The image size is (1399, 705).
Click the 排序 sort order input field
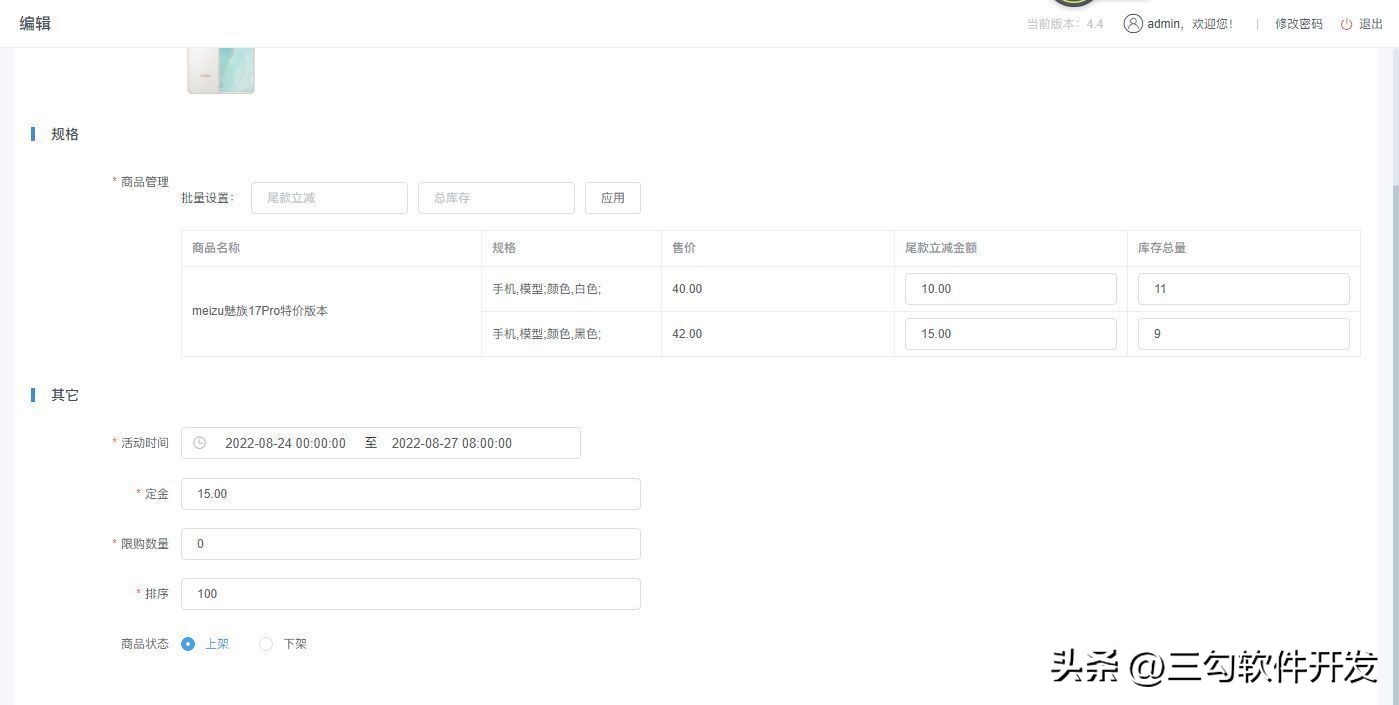click(x=410, y=594)
